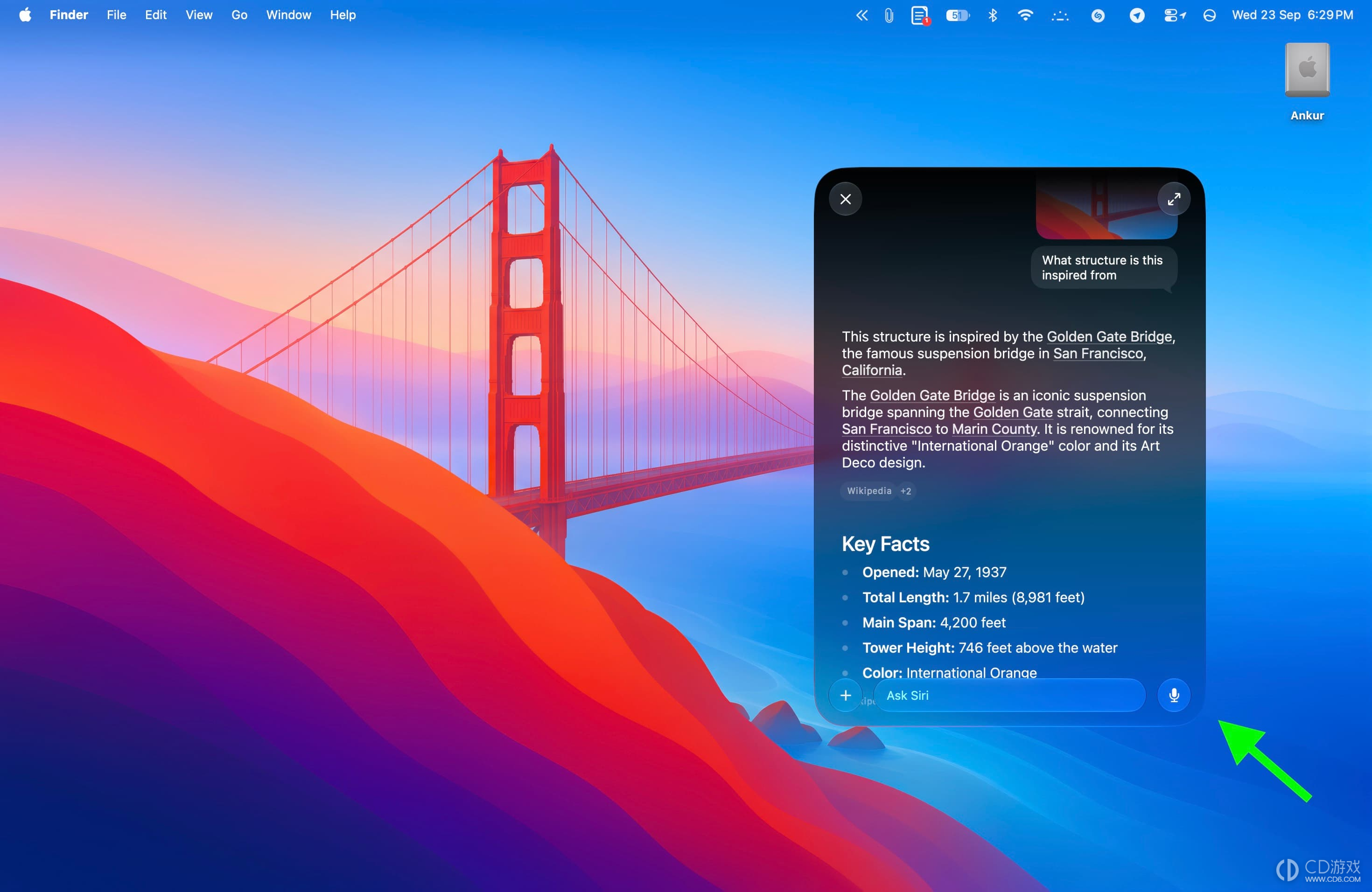This screenshot has height=892, width=1372.
Task: Open the San Francisco link in first paragraph
Action: pos(1098,353)
